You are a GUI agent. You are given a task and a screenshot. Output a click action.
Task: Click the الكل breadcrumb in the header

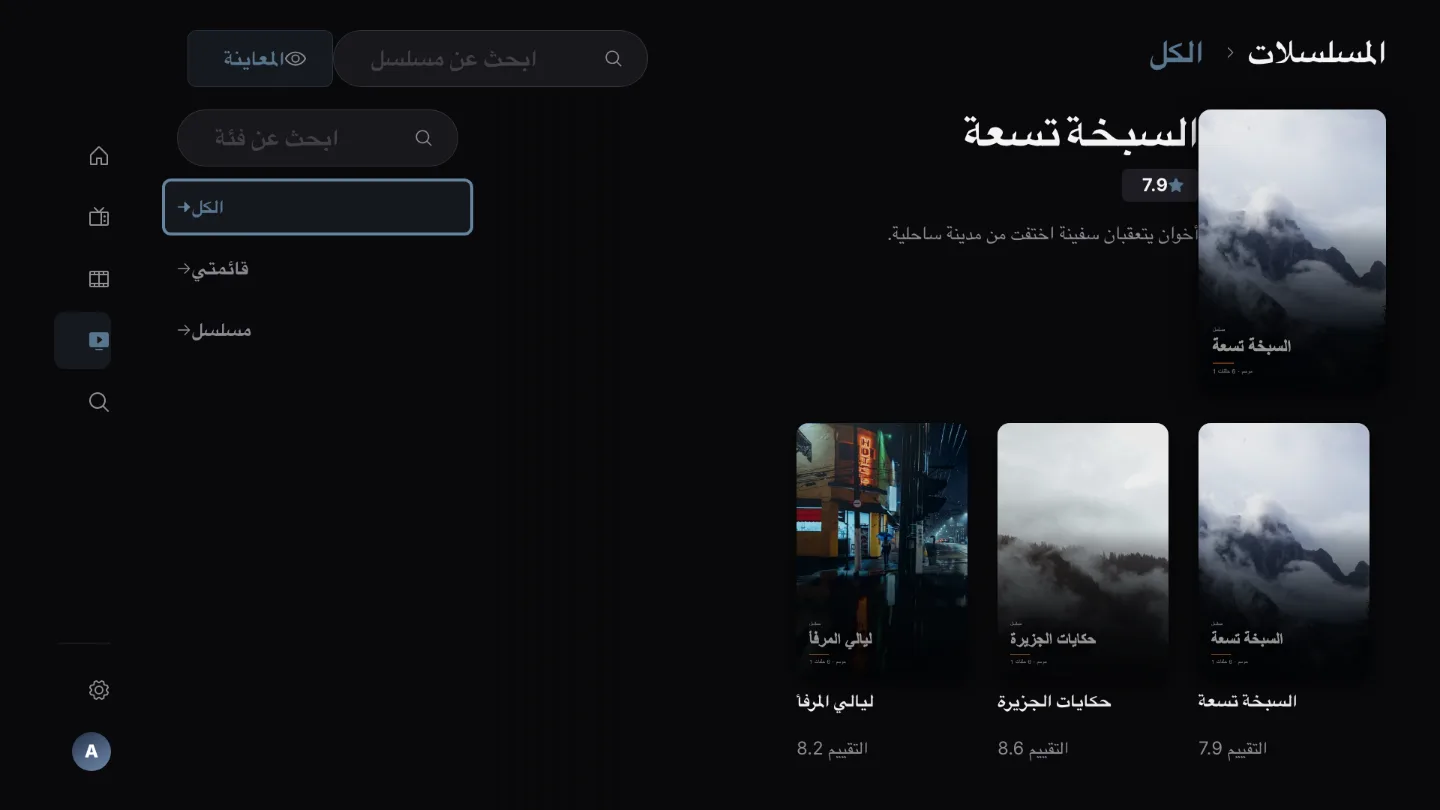[x=1176, y=54]
